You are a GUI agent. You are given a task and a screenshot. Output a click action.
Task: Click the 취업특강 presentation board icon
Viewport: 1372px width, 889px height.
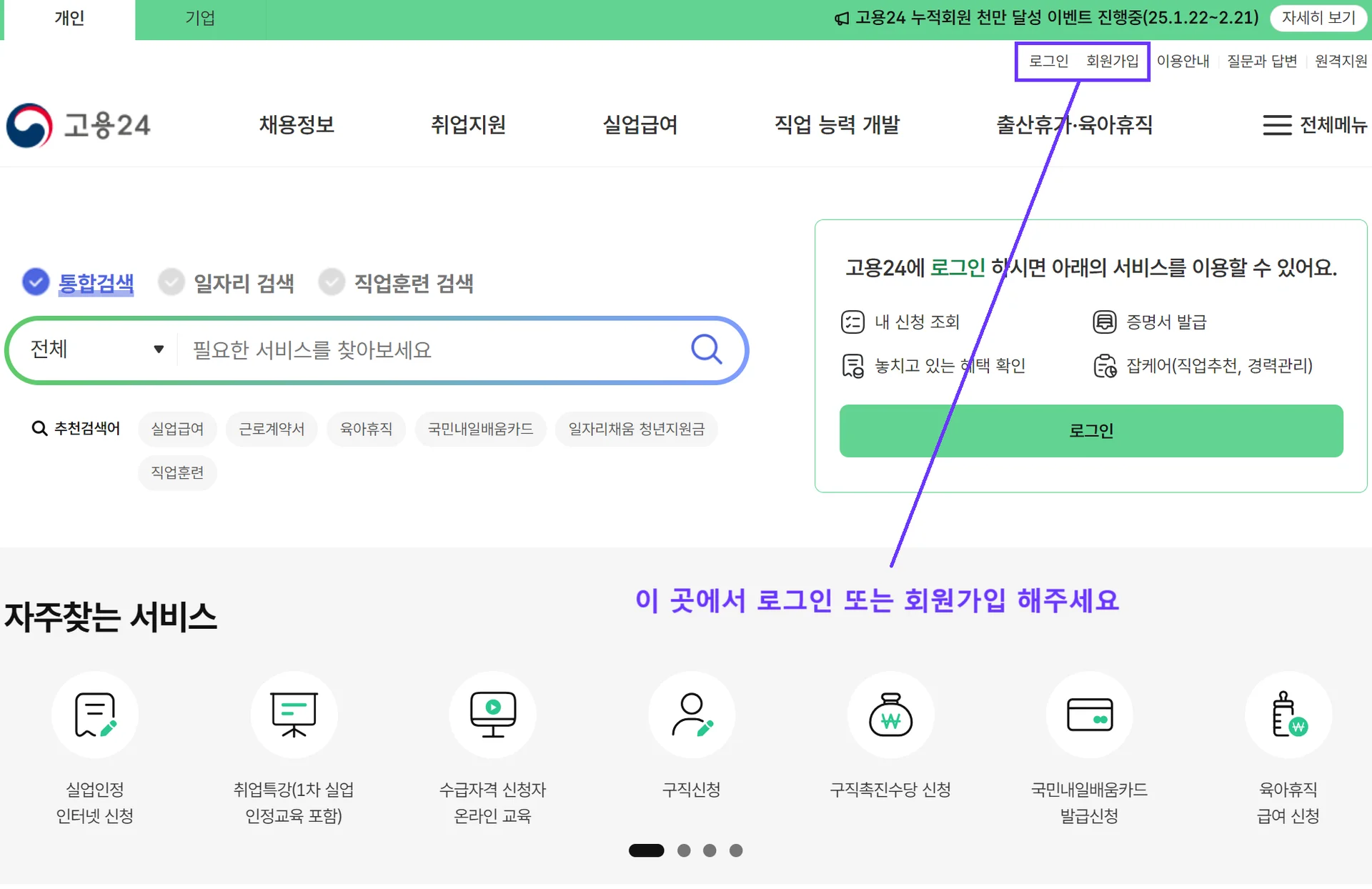(x=294, y=715)
